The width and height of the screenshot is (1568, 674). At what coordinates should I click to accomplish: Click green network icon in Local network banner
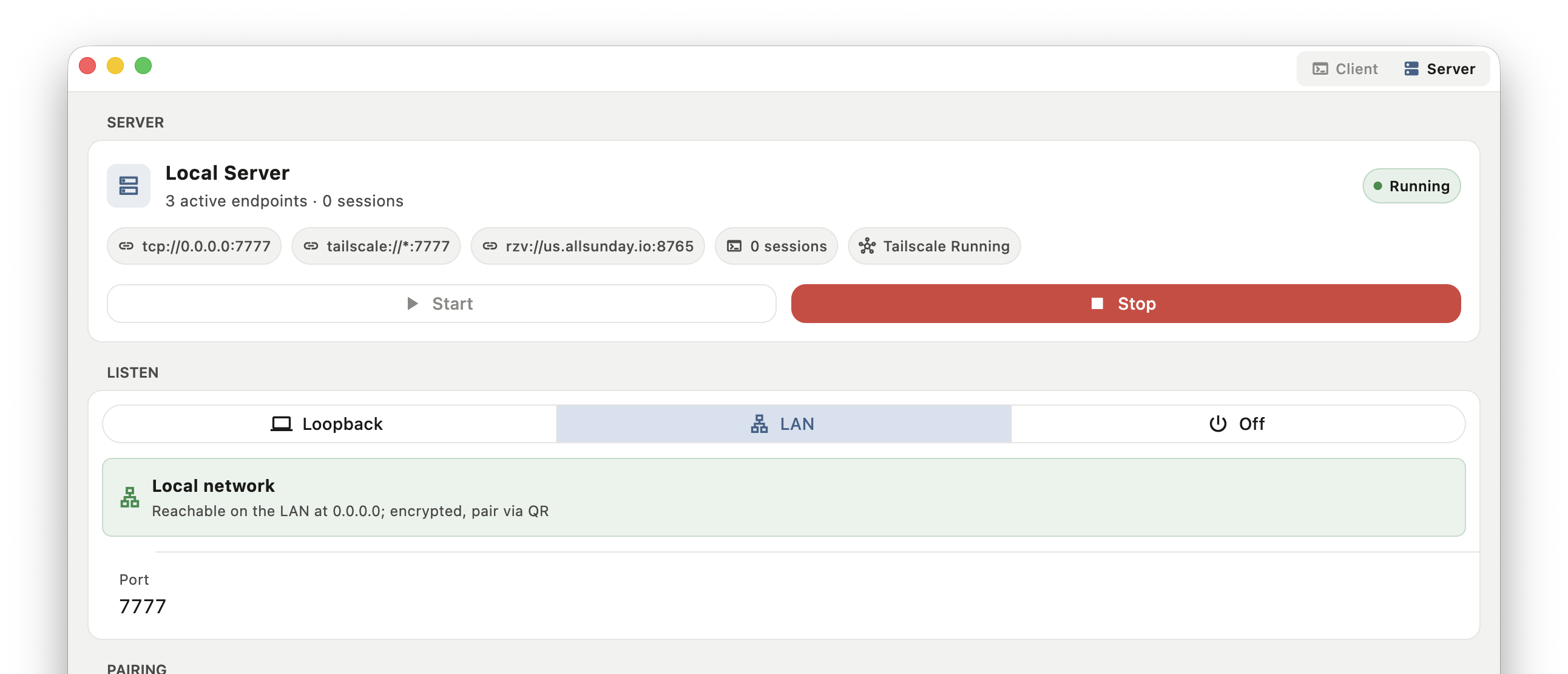(130, 497)
